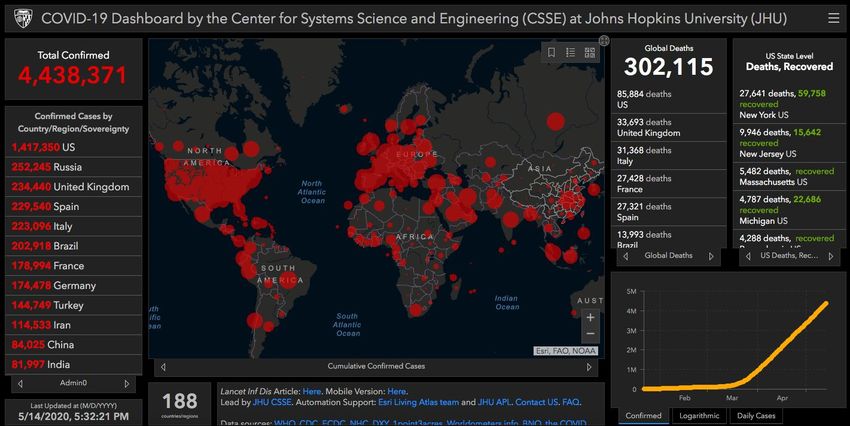Open the hamburger menu in the header

tap(834, 18)
